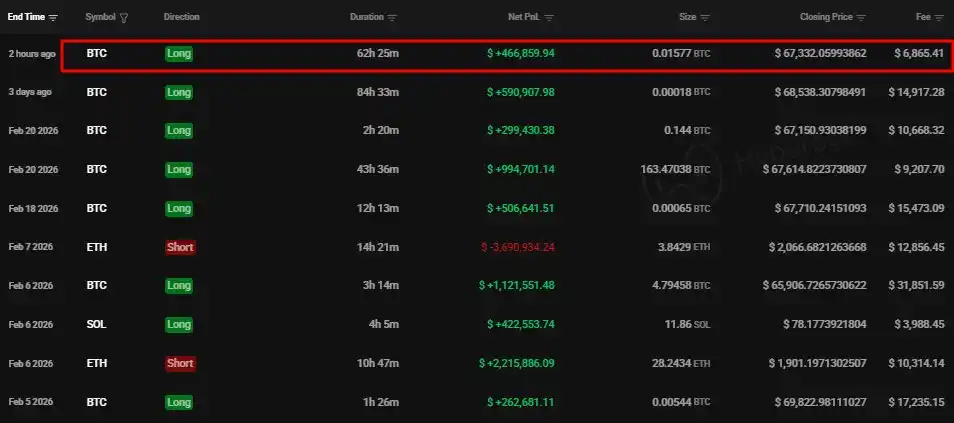954x423 pixels.
Task: Select BTC symbol in the 3 days ago row
Action: [x=96, y=92]
